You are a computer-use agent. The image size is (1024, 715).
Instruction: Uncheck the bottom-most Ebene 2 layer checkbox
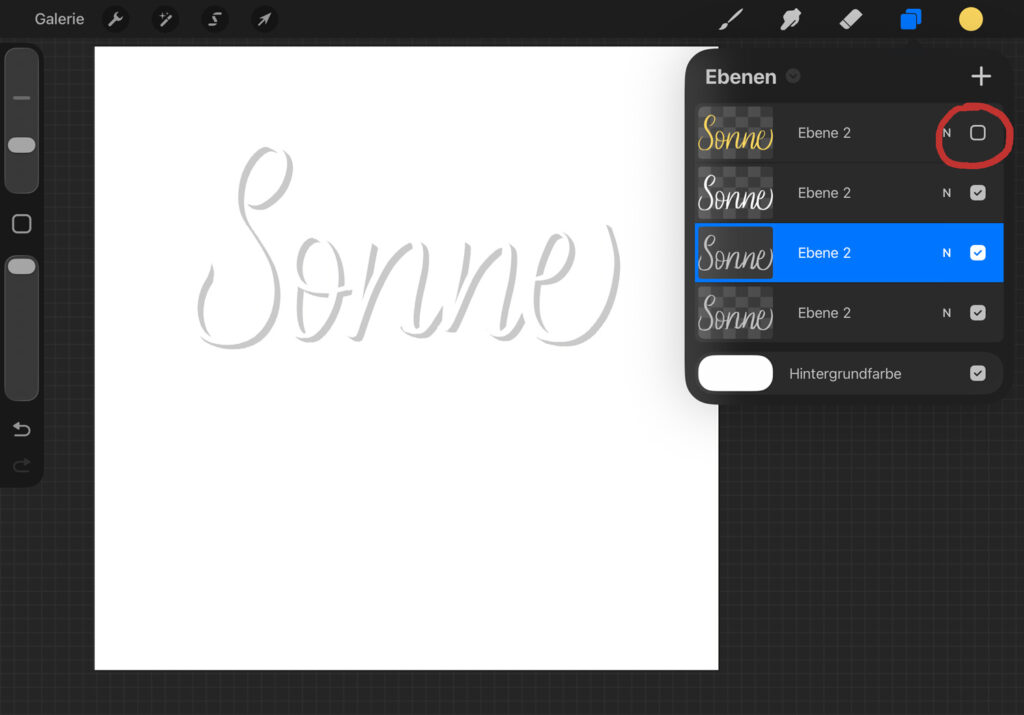977,313
